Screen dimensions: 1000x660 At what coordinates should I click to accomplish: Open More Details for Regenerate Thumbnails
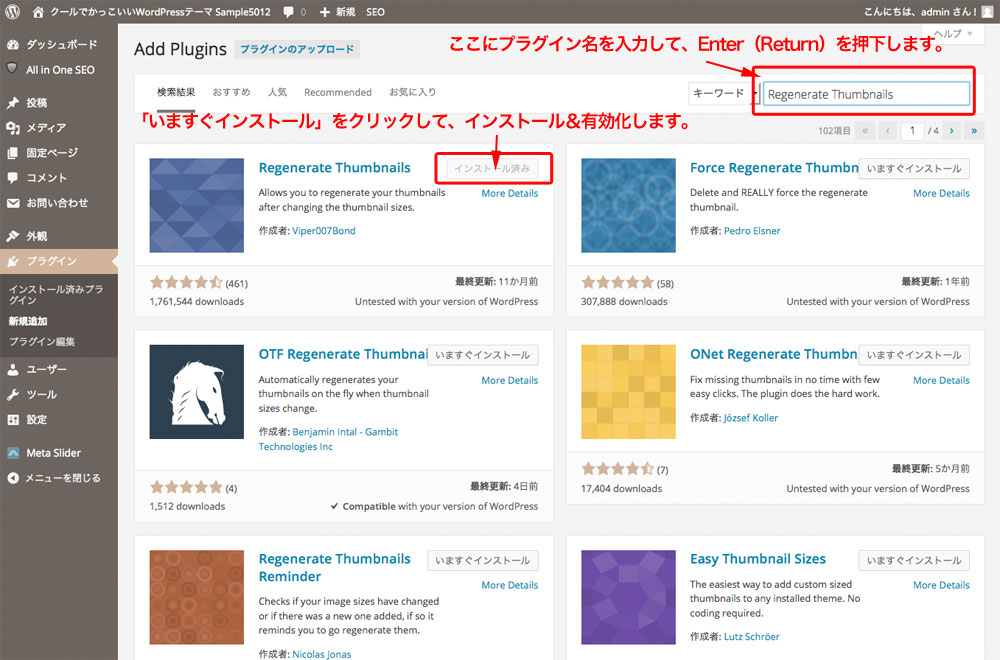click(x=510, y=193)
